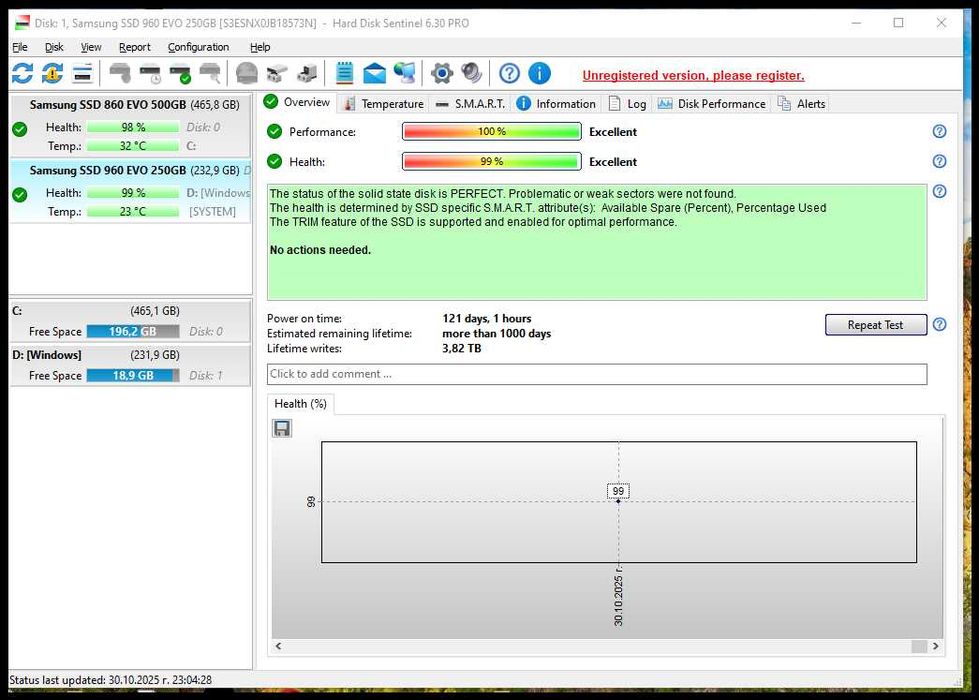The width and height of the screenshot is (979, 700).
Task: Switch to the S.M.A.R.T. tab
Action: coord(471,104)
